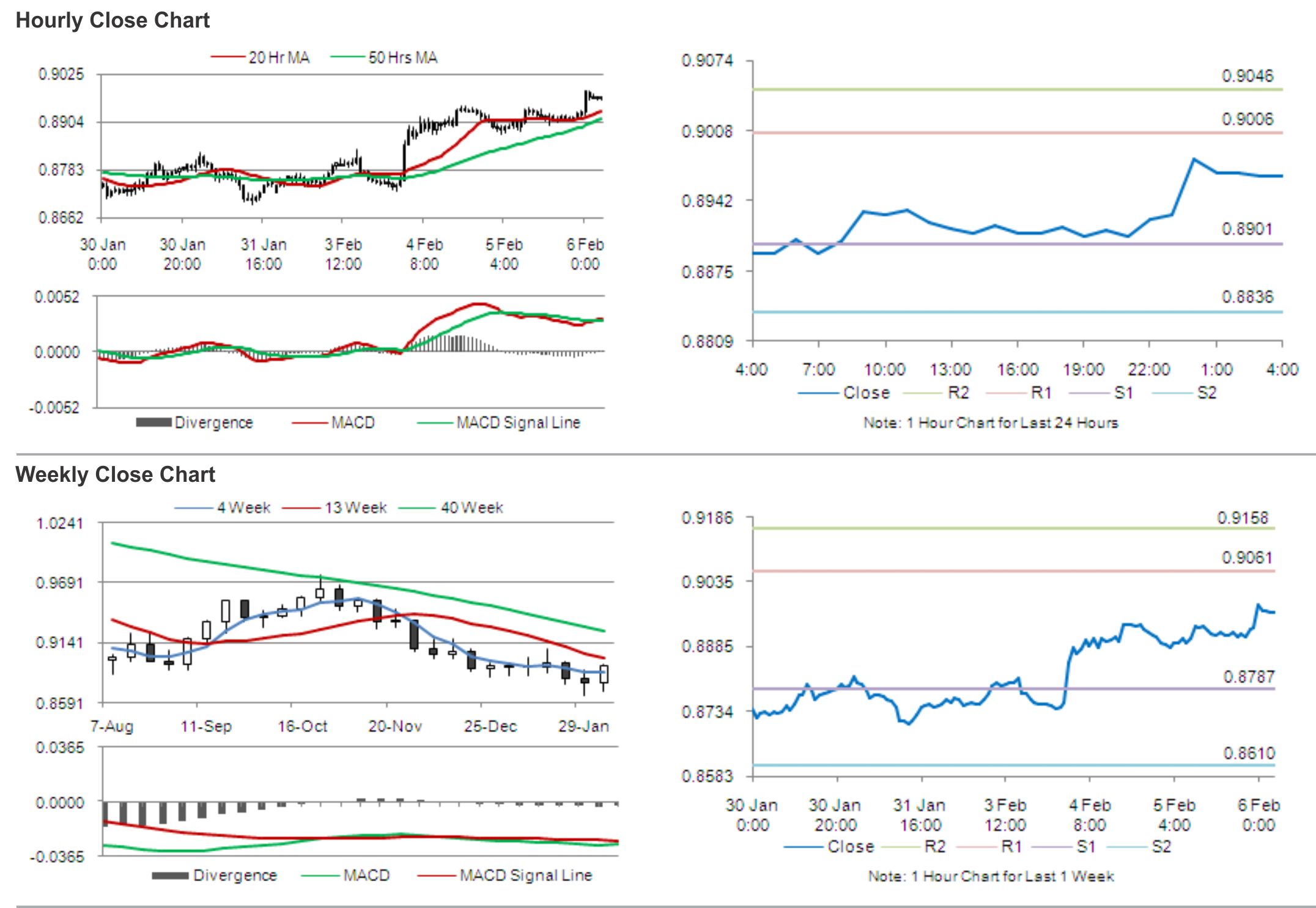Click the 0.9006 R1 level label

click(1248, 119)
